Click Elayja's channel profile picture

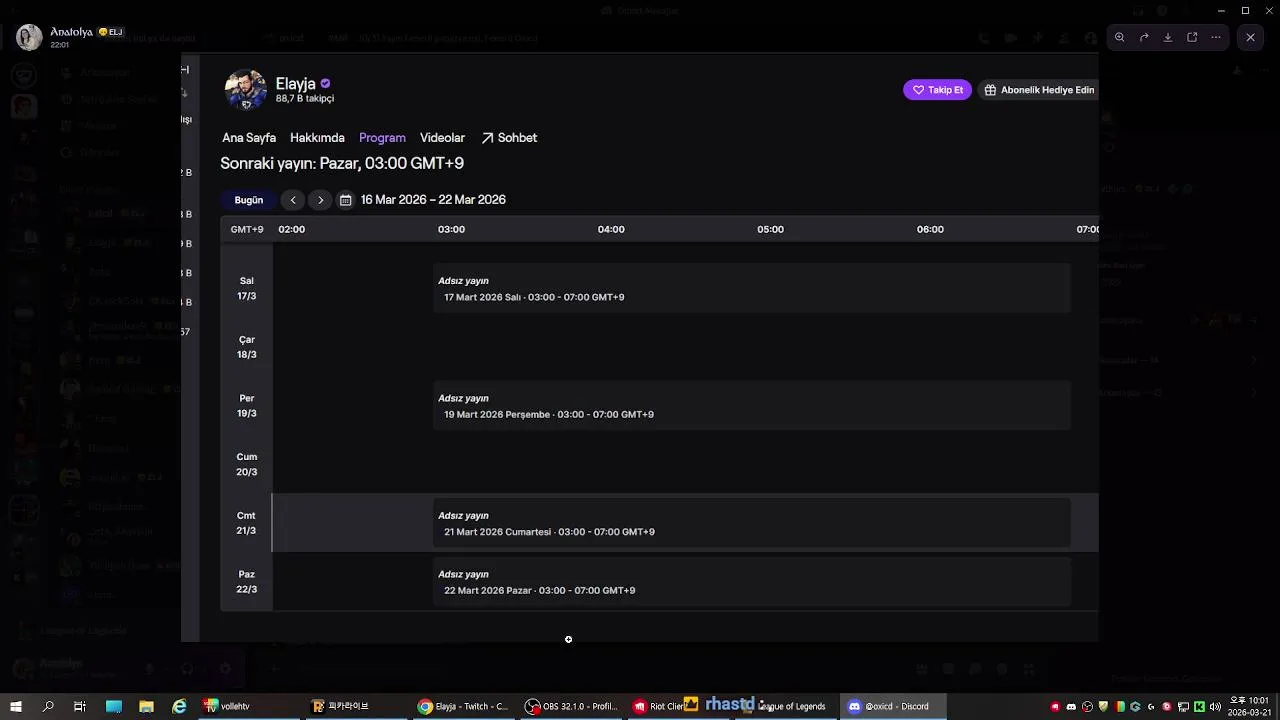(x=245, y=90)
